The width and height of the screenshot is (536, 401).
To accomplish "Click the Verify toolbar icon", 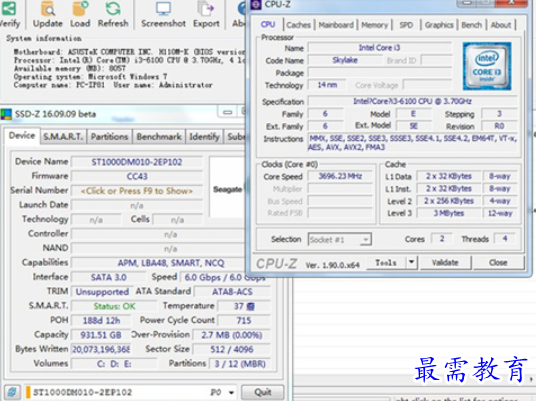I will click(9, 15).
